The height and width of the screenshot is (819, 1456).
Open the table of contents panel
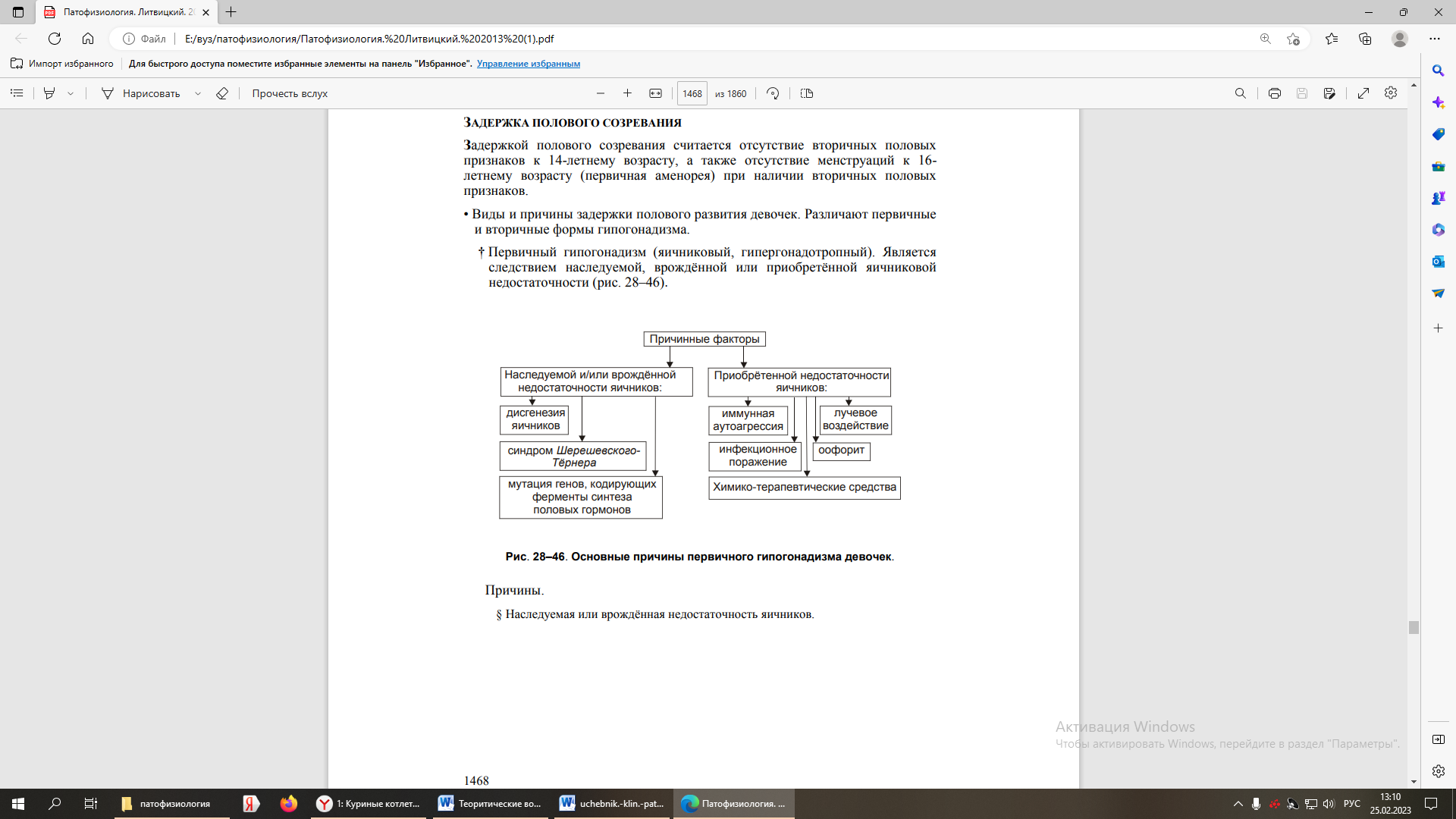(17, 93)
